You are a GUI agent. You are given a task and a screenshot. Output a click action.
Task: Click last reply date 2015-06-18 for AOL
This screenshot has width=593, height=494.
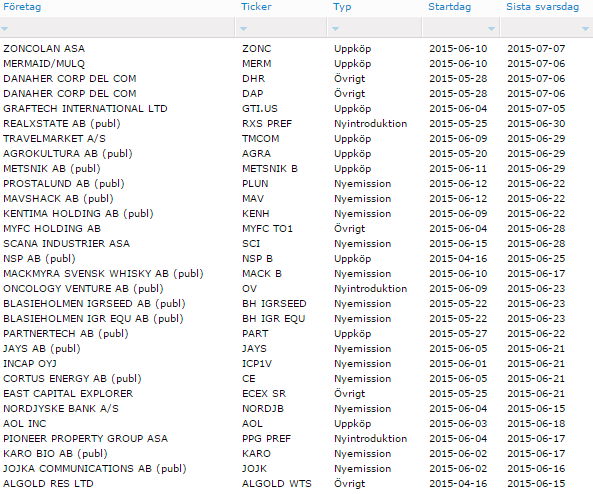coord(536,424)
